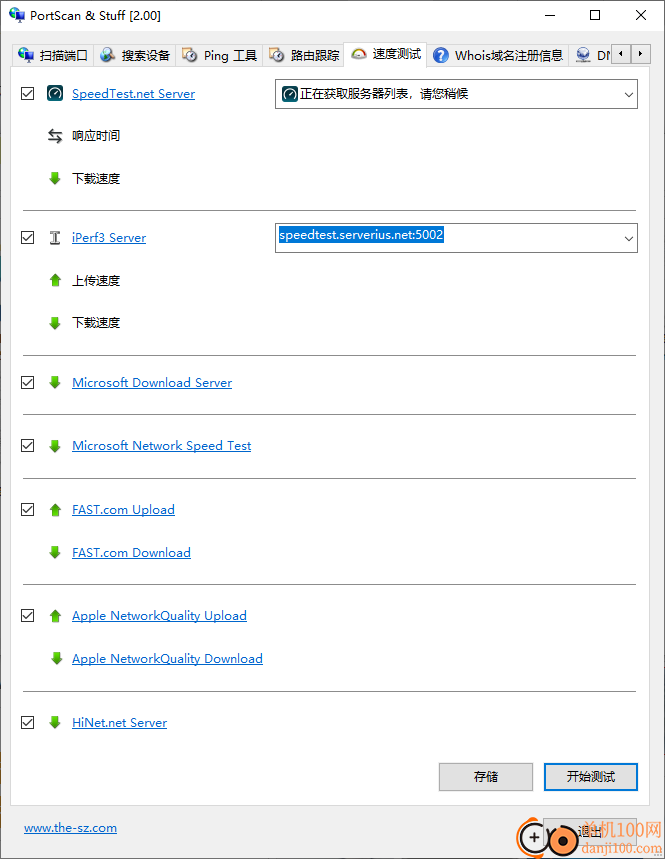Click the FAST.com Download arrow icon
Screen dimensions: 665x859
tap(55, 552)
